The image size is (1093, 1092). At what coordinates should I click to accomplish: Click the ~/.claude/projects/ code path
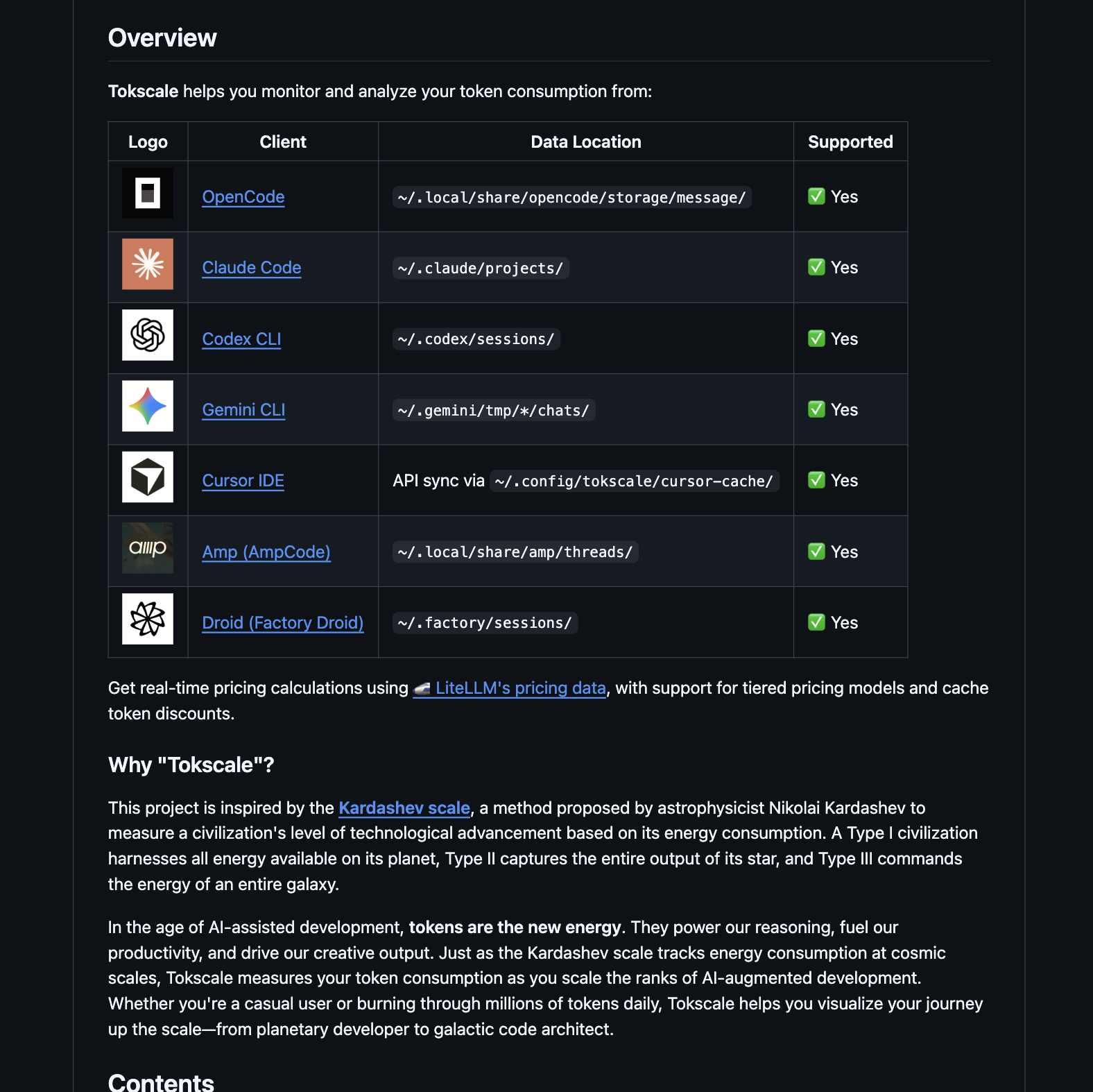click(481, 268)
